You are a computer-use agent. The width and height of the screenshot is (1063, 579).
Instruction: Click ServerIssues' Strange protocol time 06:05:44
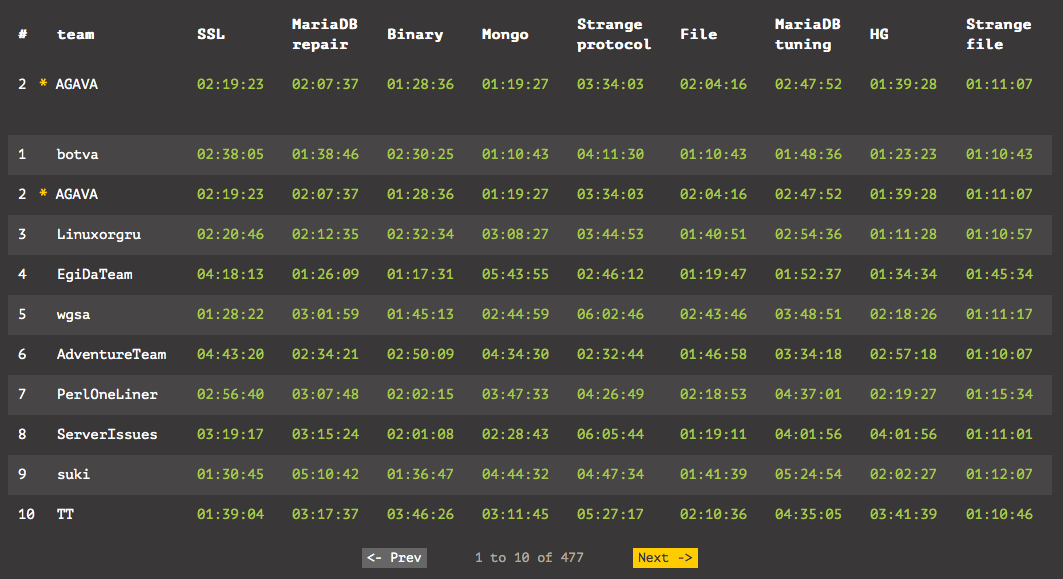click(x=610, y=434)
